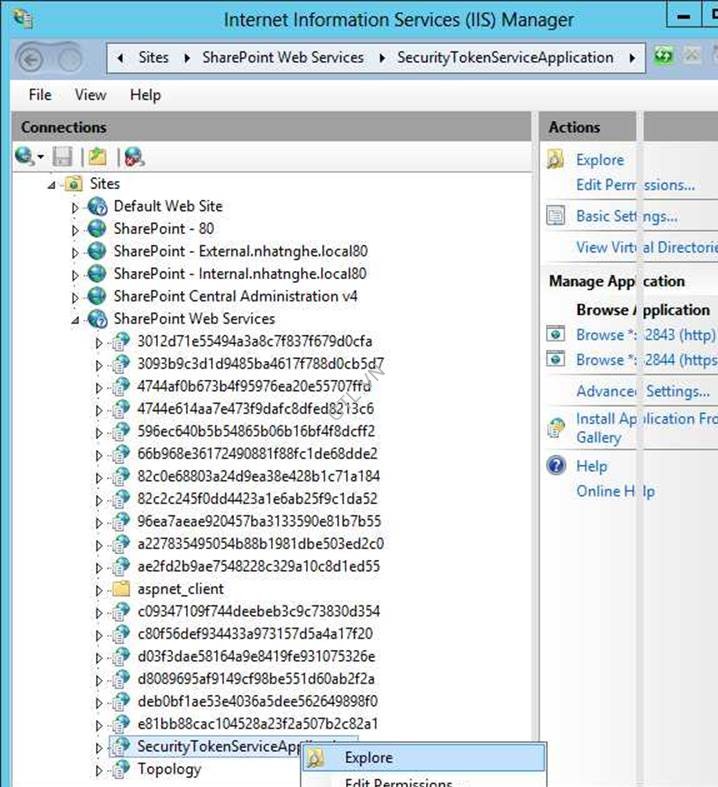Viewport: 718px width, 787px height.
Task: Expand the SharePoint - 80 node
Action: click(75, 230)
